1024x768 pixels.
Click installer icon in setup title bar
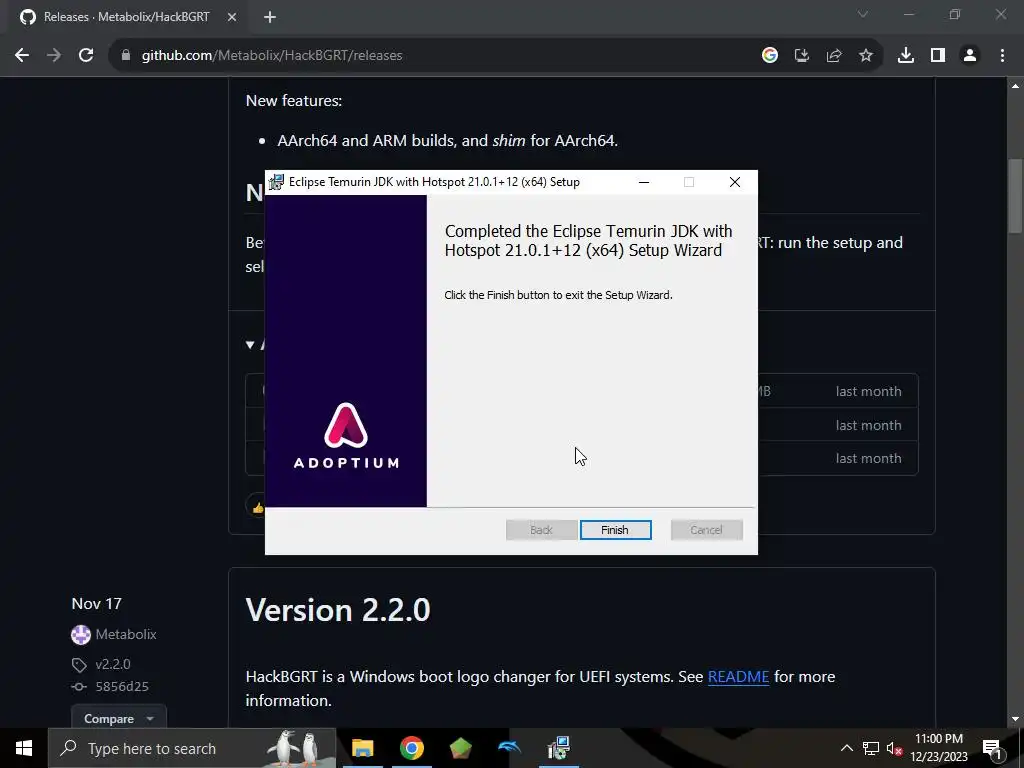276,182
